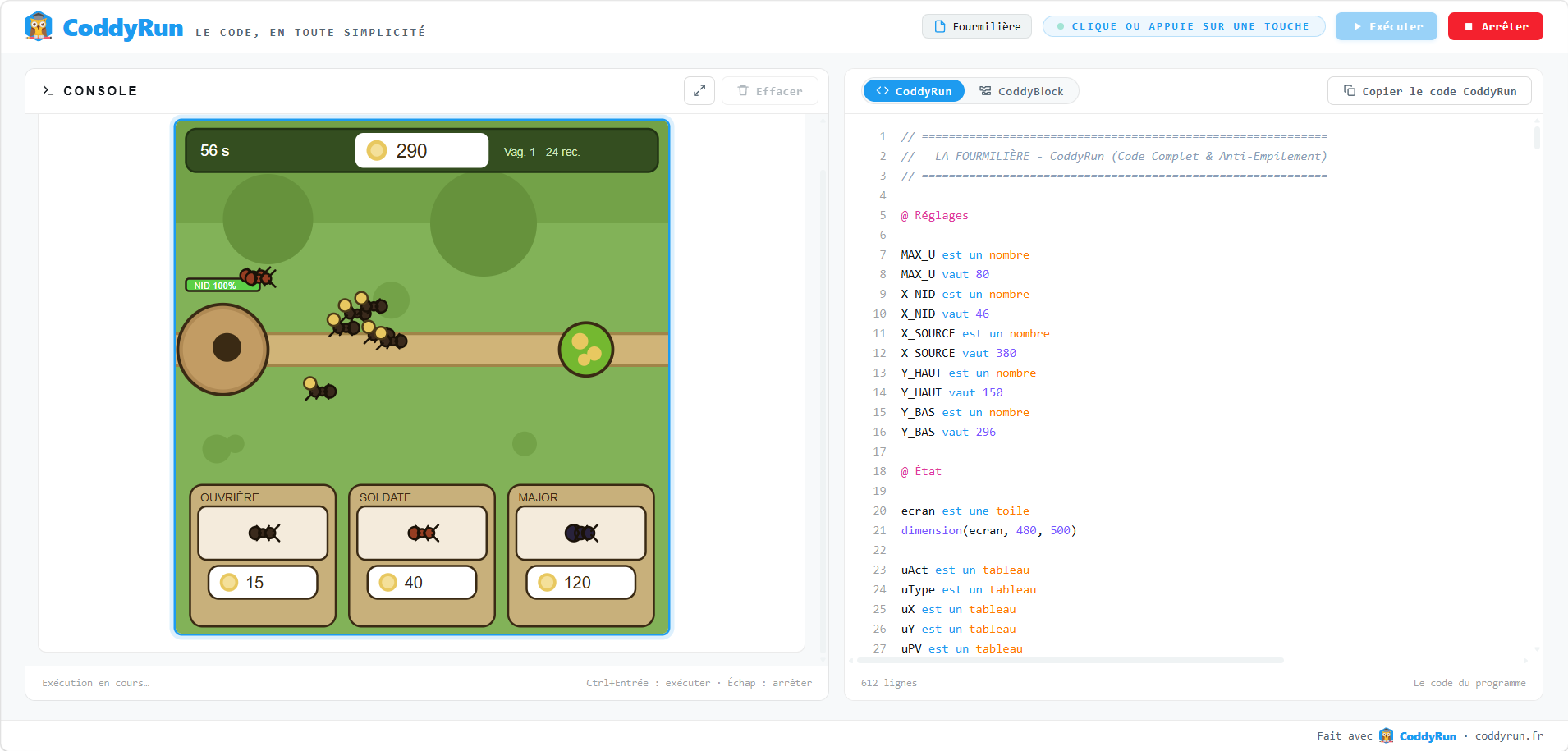
Task: Click the code editor horizontal scrollbar
Action: 1070,660
